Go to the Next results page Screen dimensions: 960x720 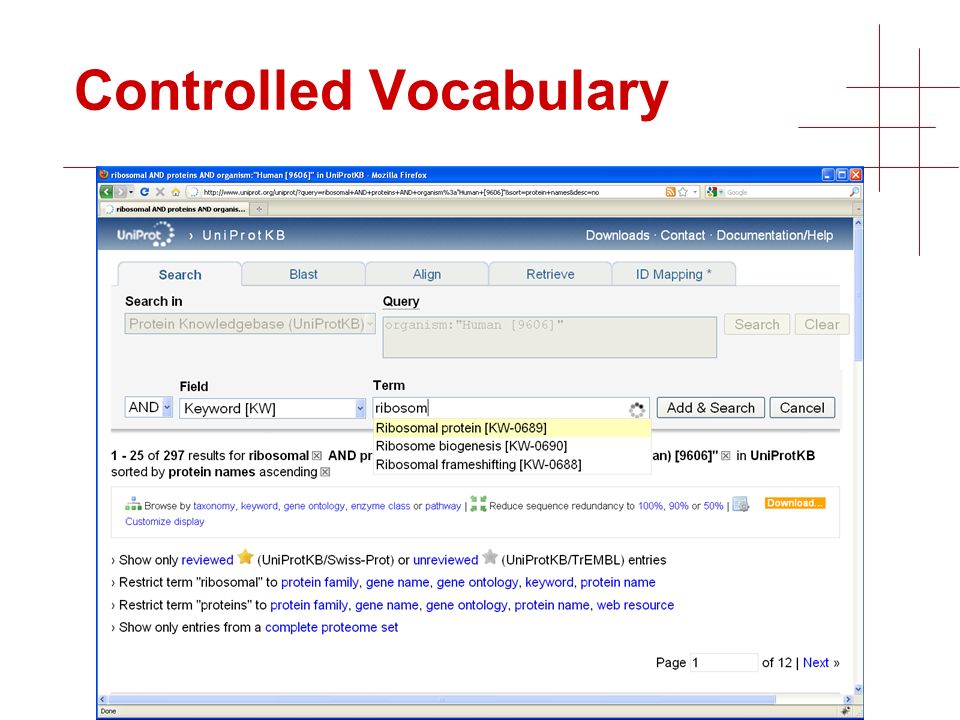click(816, 662)
